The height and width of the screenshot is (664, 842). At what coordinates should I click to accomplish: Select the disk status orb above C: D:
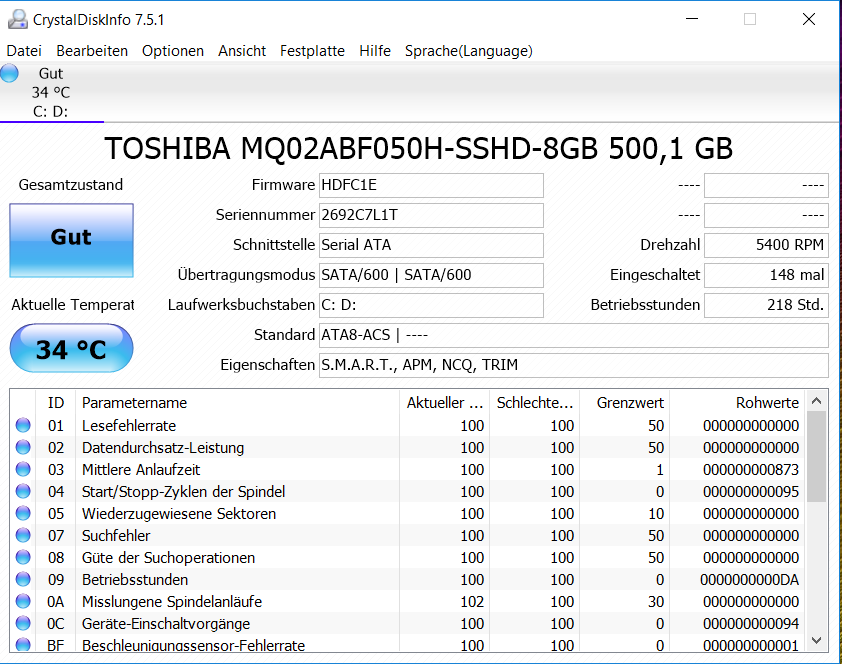coord(10,73)
